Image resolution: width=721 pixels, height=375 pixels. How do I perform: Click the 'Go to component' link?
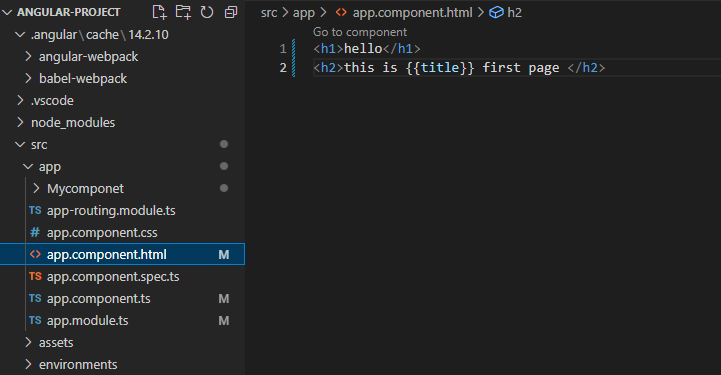pos(360,32)
